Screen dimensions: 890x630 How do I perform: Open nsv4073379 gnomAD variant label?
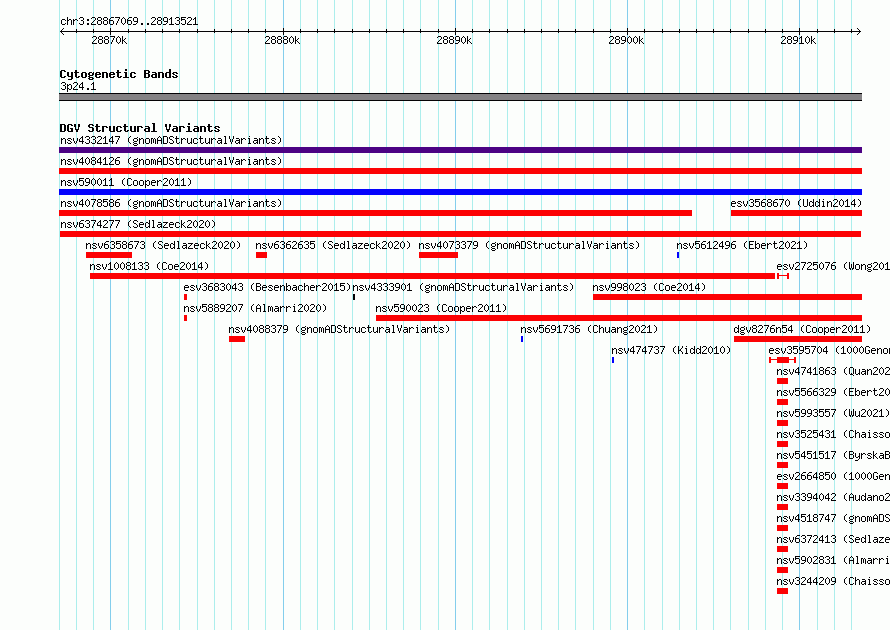coord(529,245)
